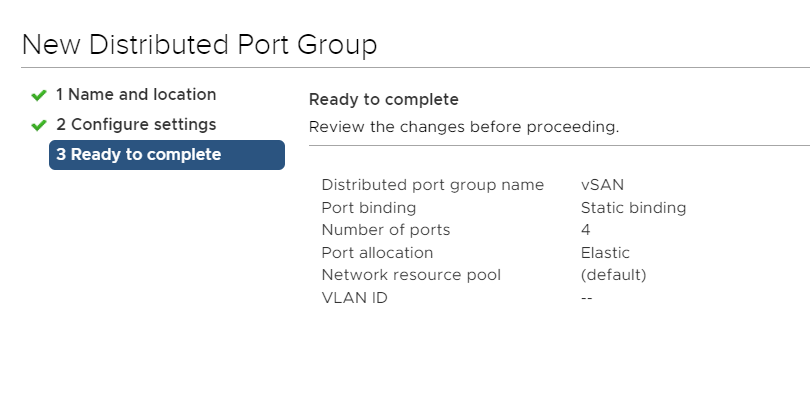The width and height of the screenshot is (810, 399).
Task: Go to step 2 Configure settings
Action: (136, 125)
